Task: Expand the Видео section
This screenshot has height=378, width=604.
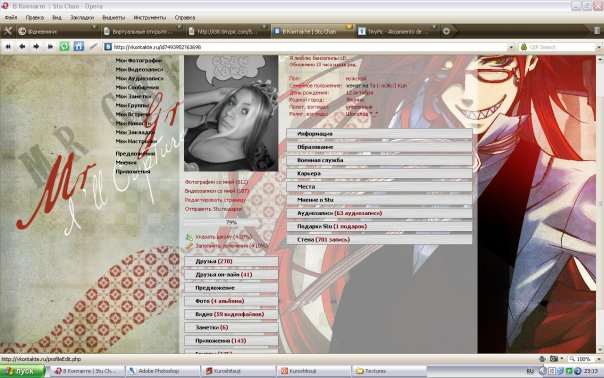Action: [231, 314]
